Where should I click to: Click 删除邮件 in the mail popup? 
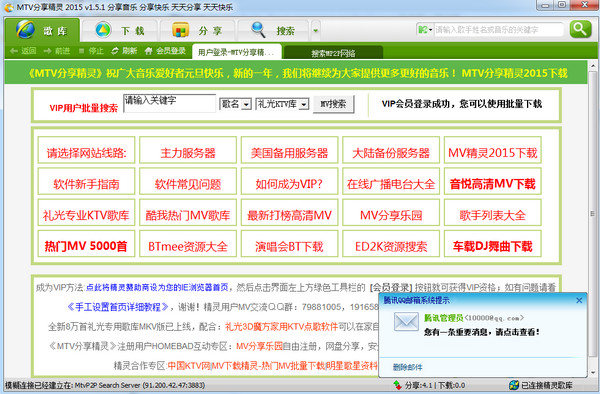[408, 367]
